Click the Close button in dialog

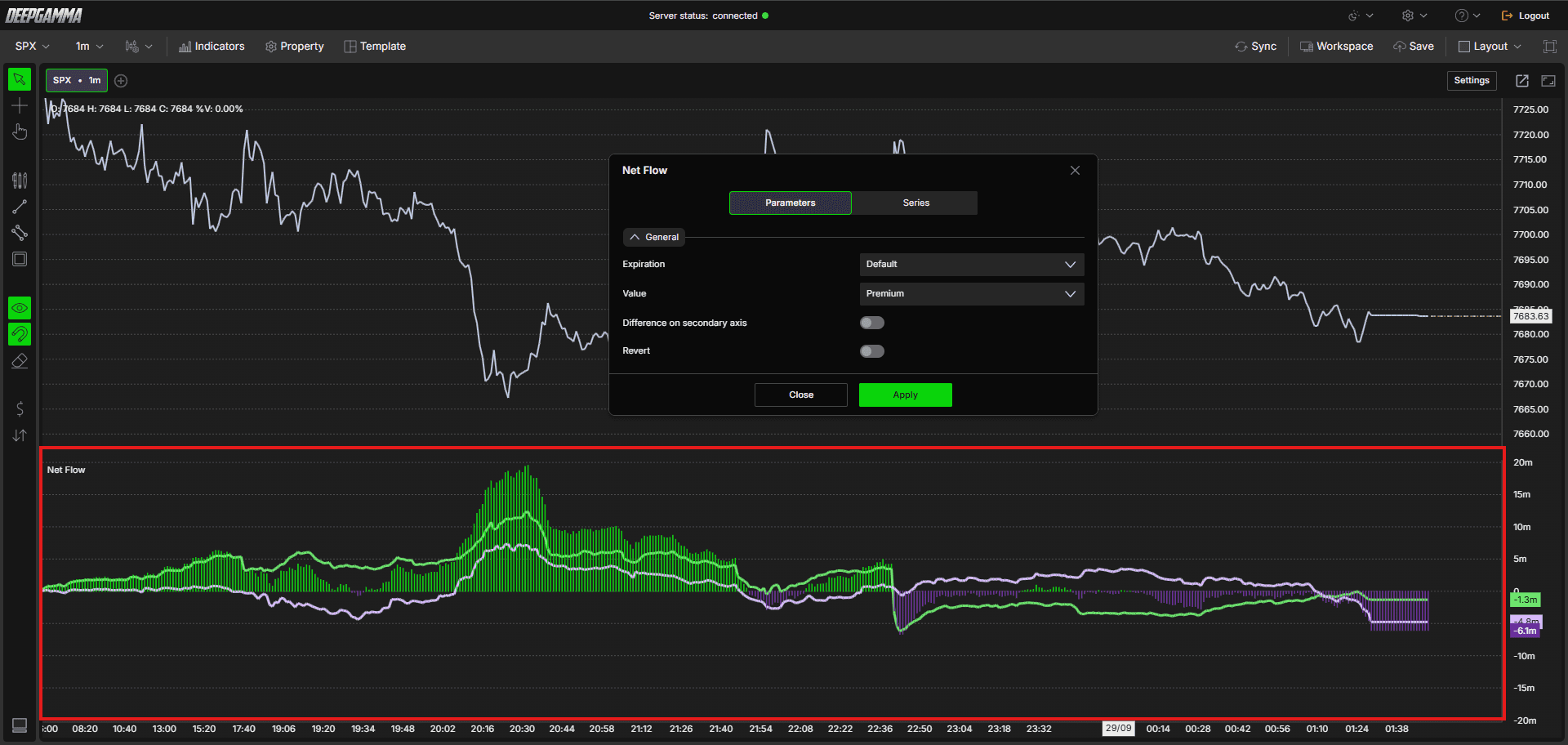[801, 395]
